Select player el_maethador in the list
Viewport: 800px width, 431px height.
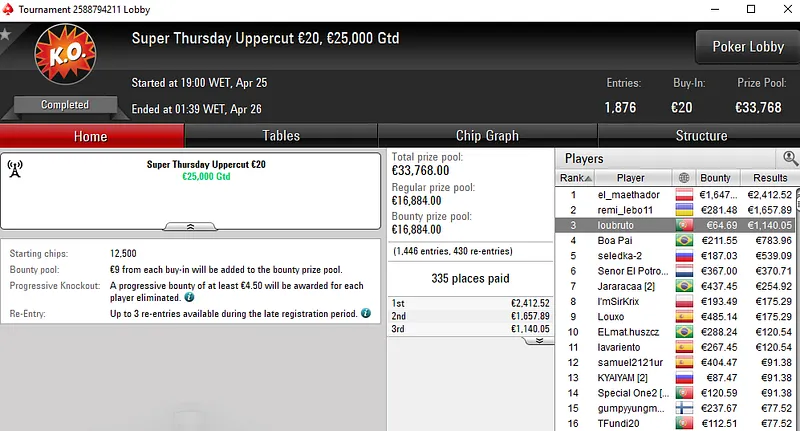point(628,195)
